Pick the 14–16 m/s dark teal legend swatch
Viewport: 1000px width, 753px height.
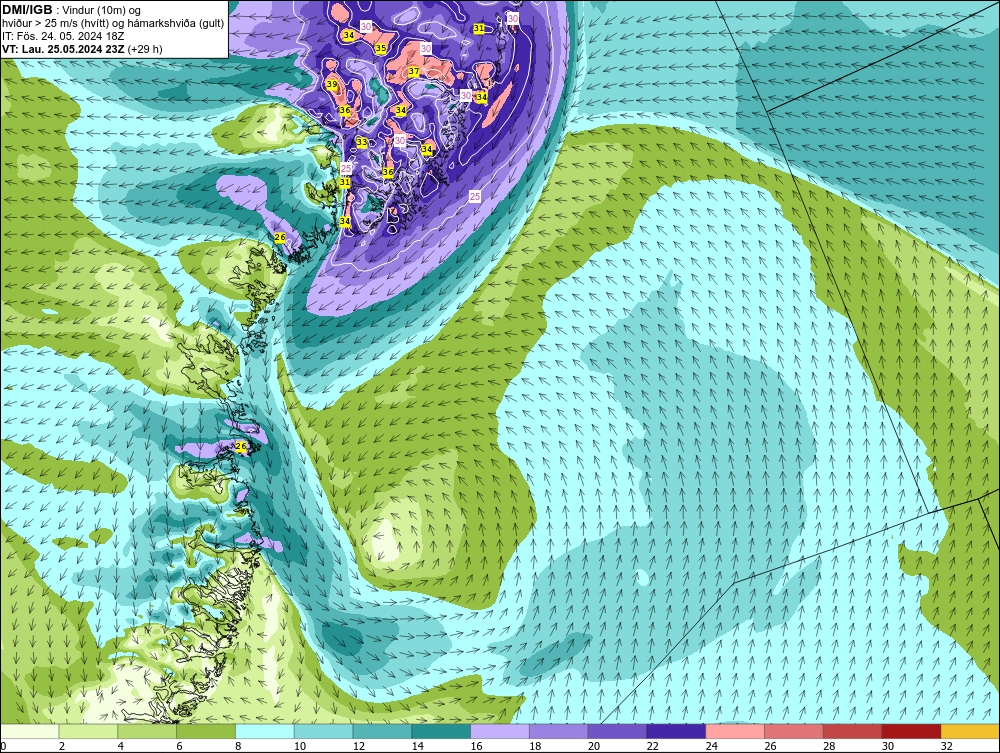tap(441, 731)
